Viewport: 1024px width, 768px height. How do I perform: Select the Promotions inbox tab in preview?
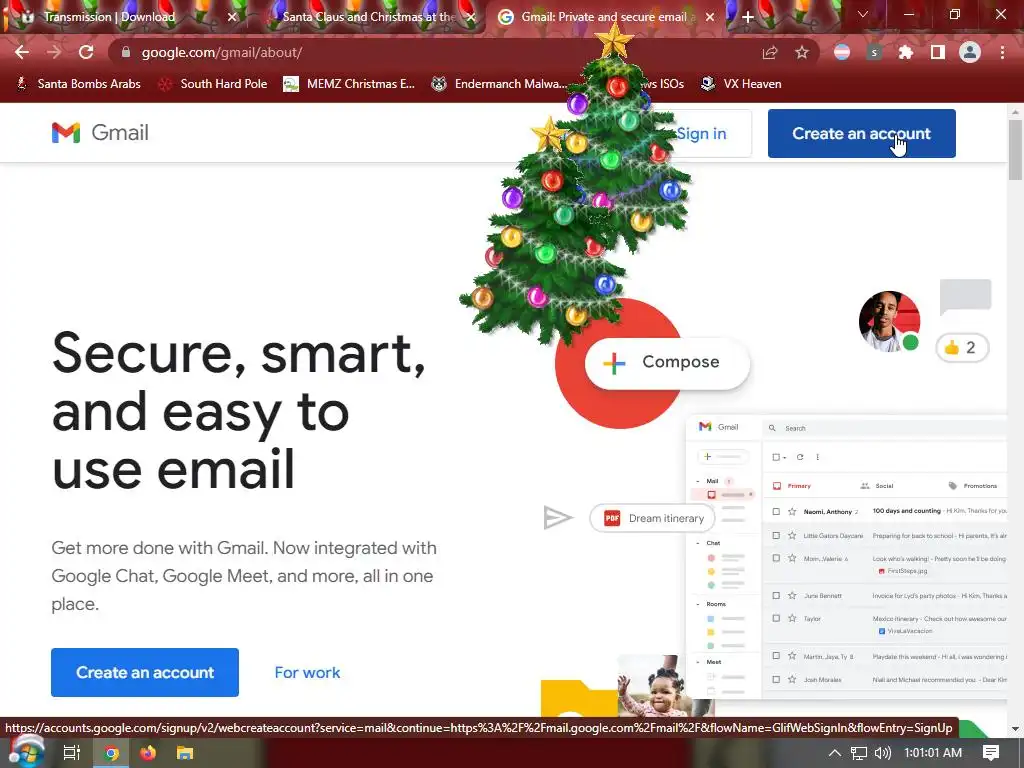click(x=973, y=486)
